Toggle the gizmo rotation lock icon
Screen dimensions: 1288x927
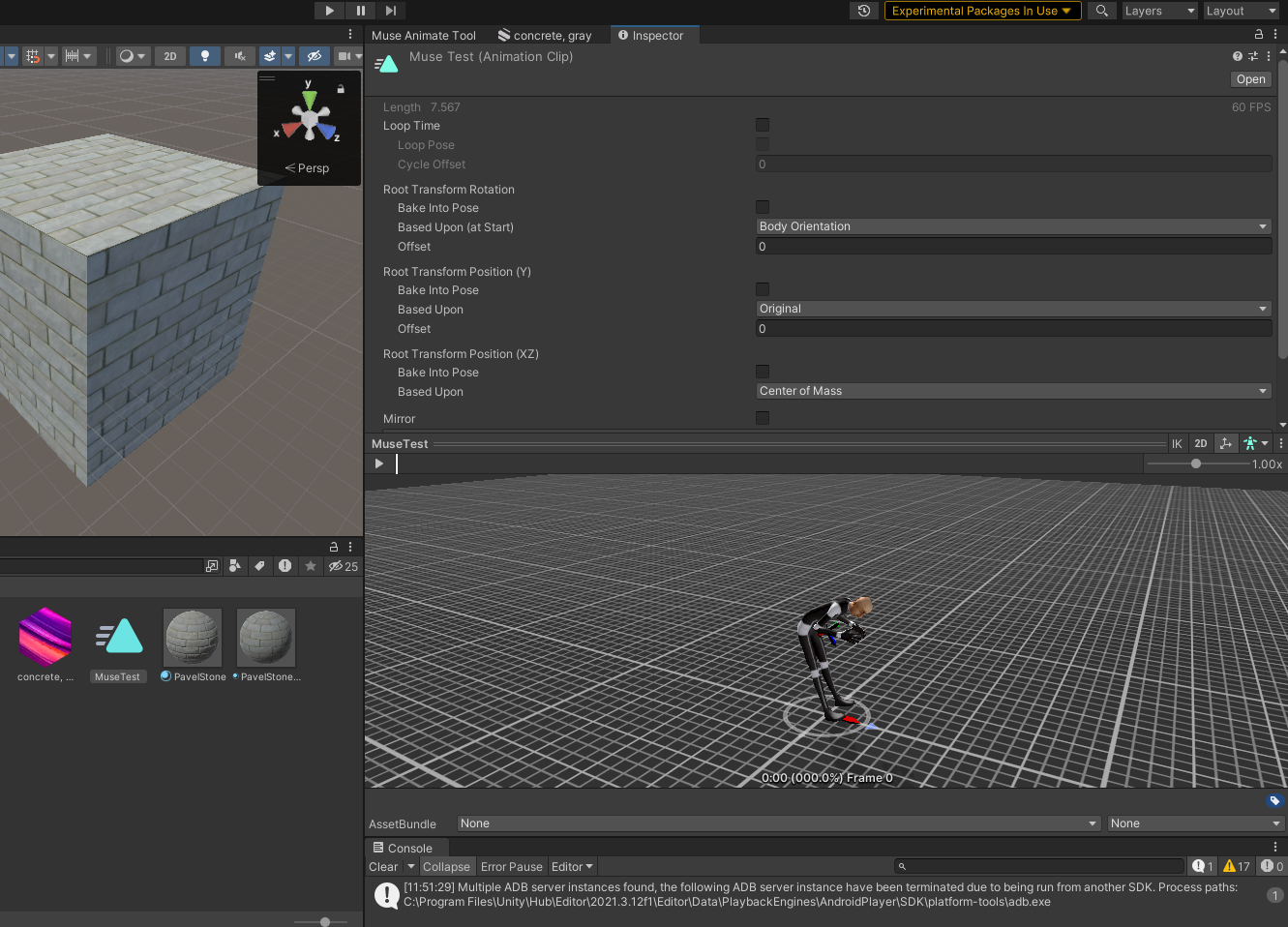point(341,89)
